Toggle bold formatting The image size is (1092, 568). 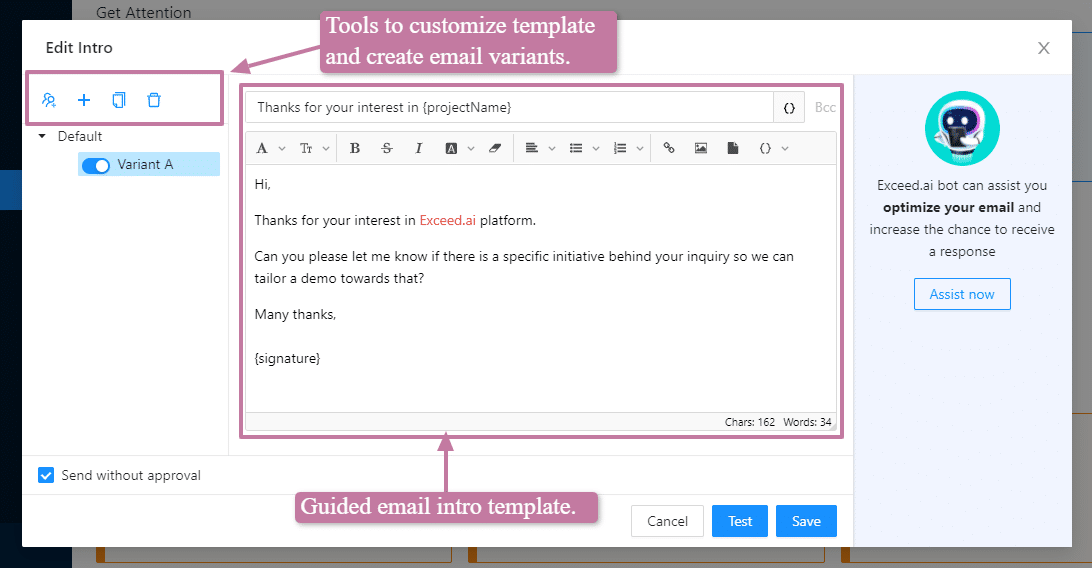pos(354,148)
